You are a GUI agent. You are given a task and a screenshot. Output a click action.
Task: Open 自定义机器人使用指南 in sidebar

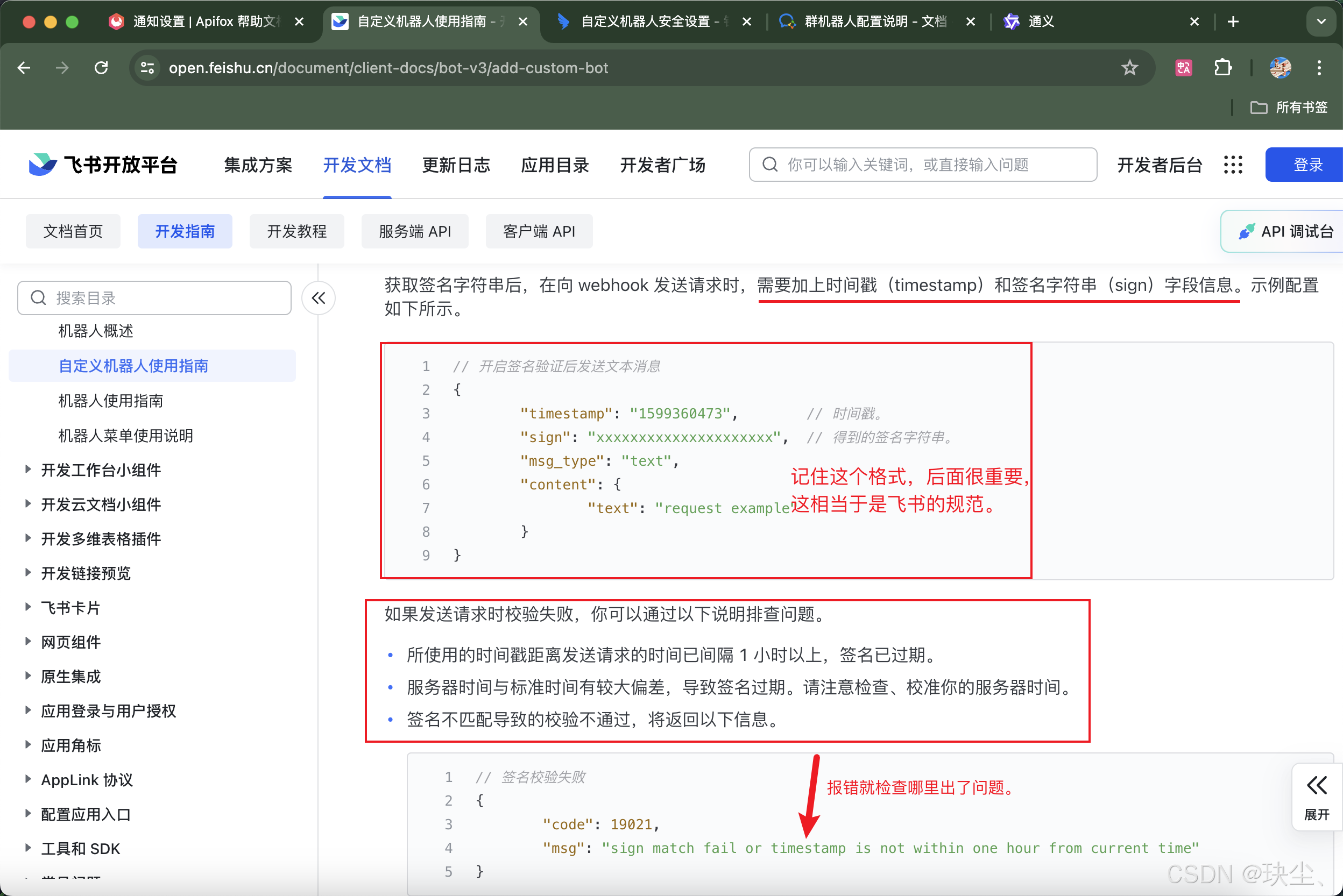pyautogui.click(x=153, y=366)
